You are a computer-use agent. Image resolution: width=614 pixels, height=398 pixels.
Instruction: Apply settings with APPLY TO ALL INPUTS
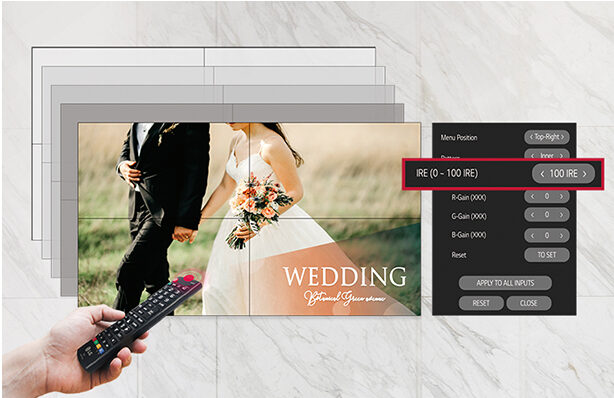505,283
